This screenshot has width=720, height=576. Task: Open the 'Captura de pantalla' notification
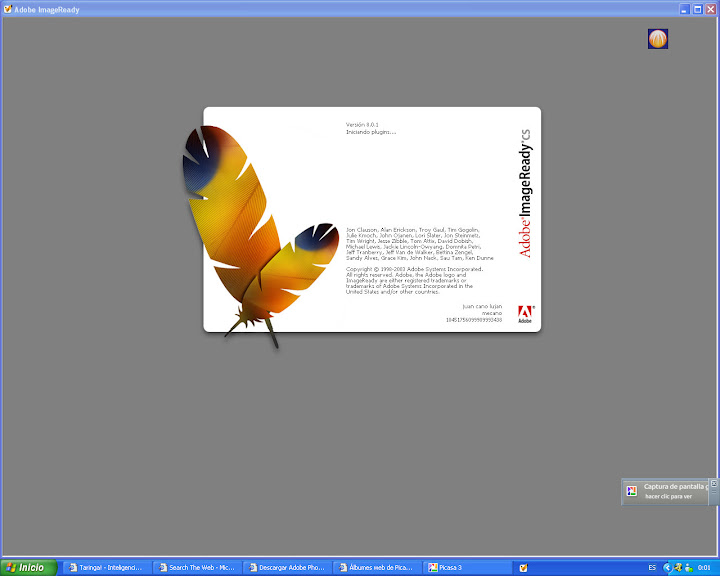coord(668,491)
